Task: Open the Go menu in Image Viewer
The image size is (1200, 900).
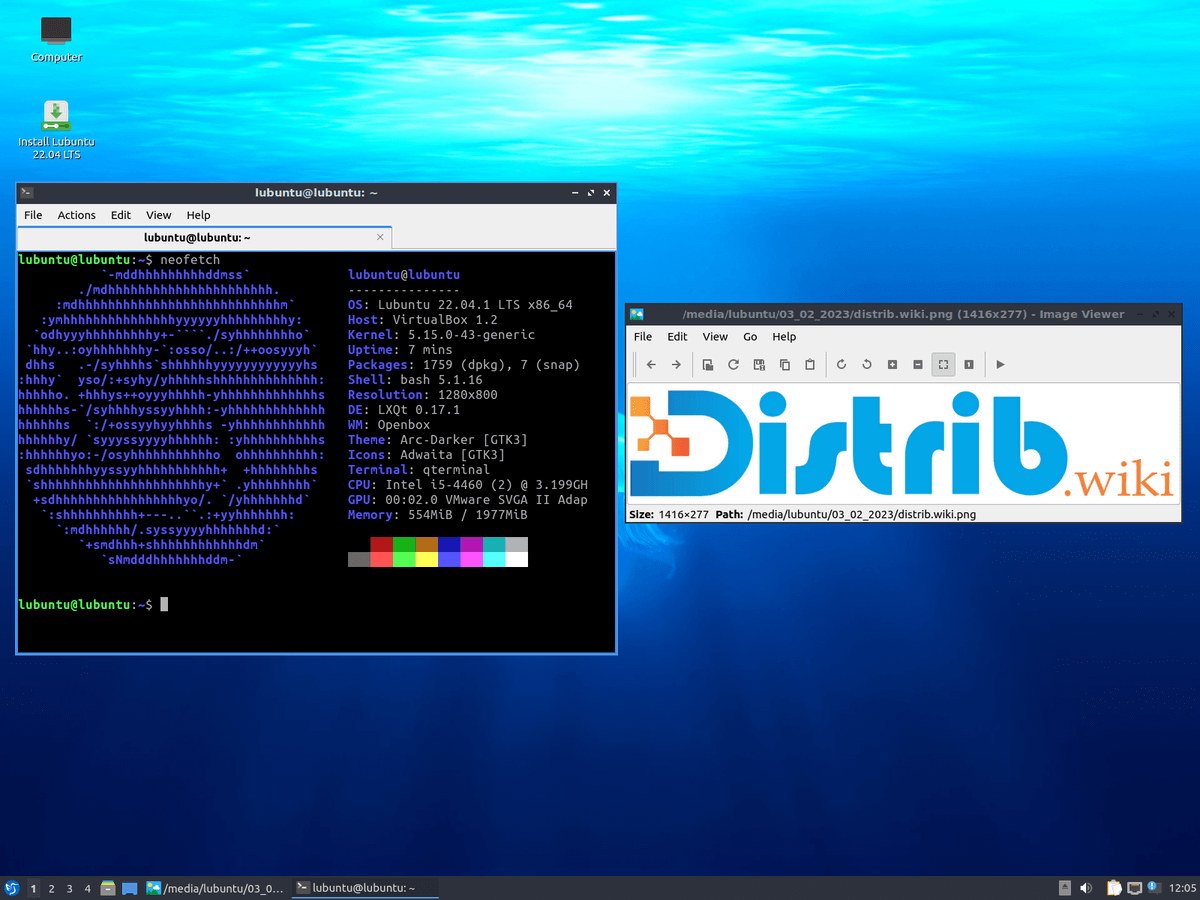Action: click(750, 336)
